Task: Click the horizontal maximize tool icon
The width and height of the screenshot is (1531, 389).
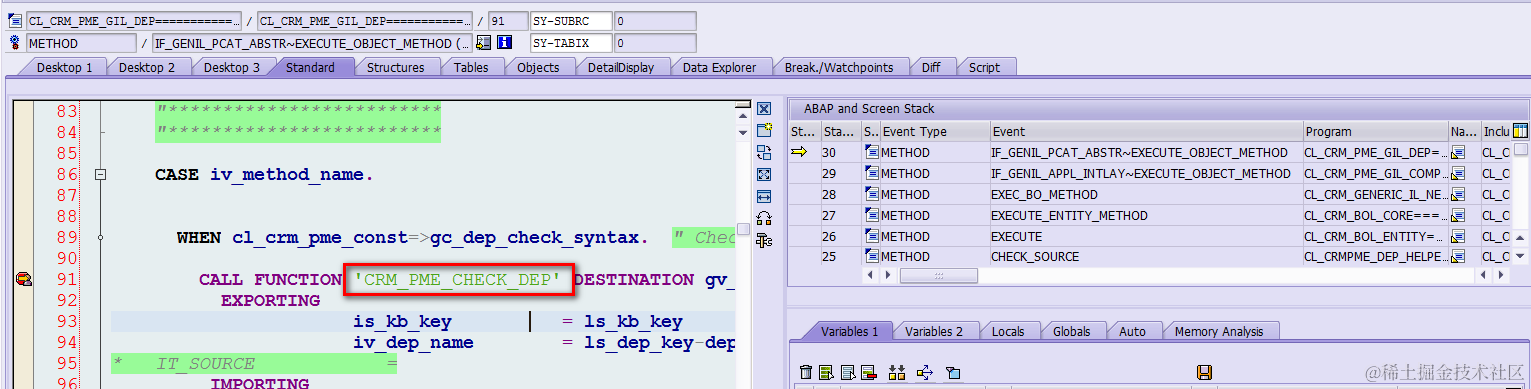Action: point(764,196)
